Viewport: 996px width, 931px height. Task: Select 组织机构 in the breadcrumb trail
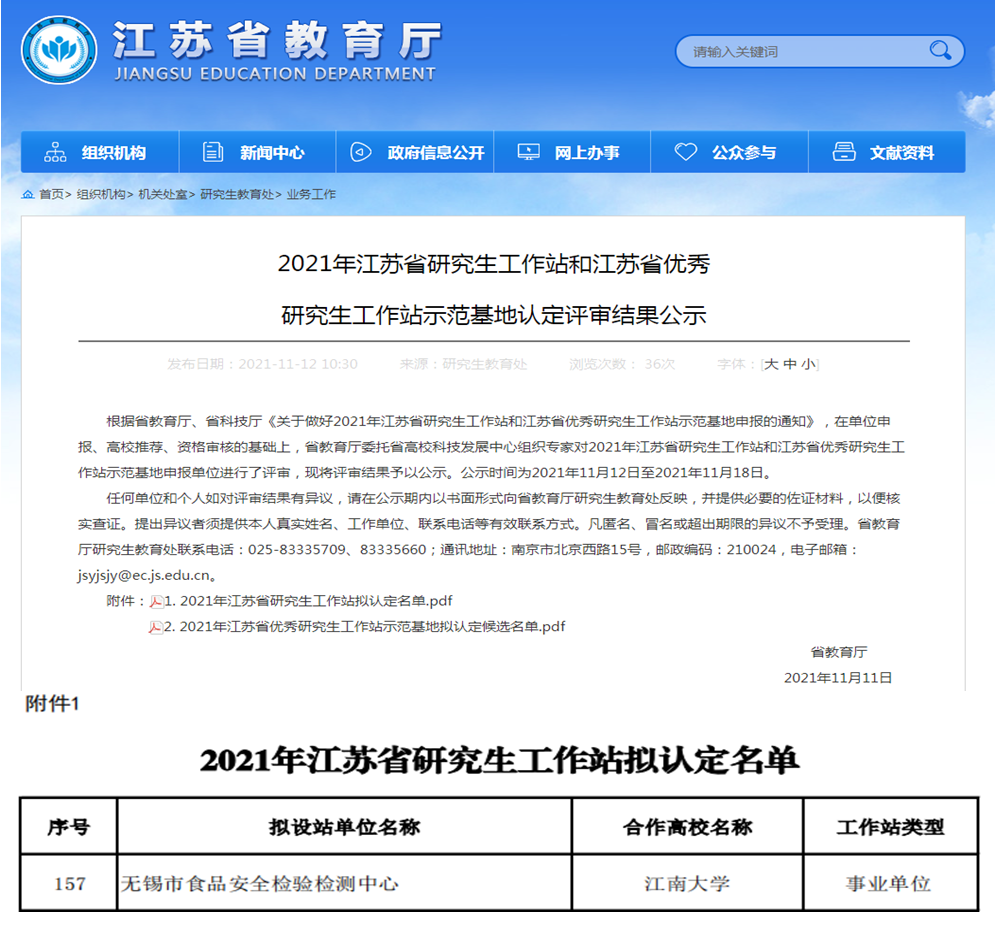[101, 194]
